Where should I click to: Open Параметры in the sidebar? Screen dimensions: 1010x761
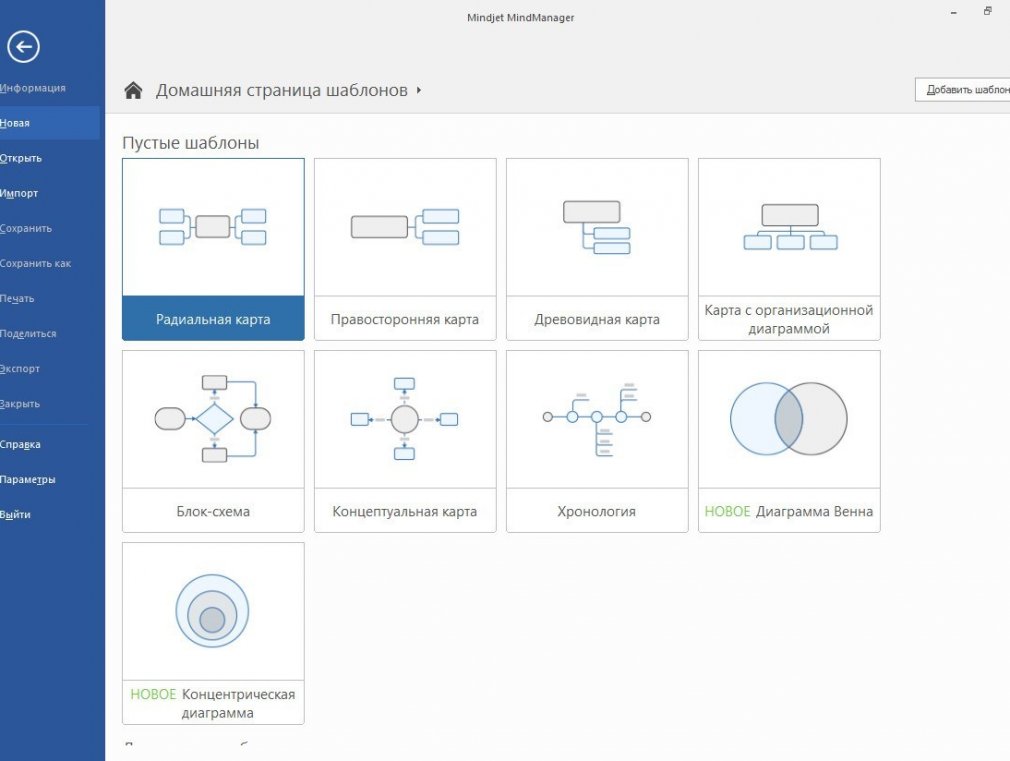point(28,479)
